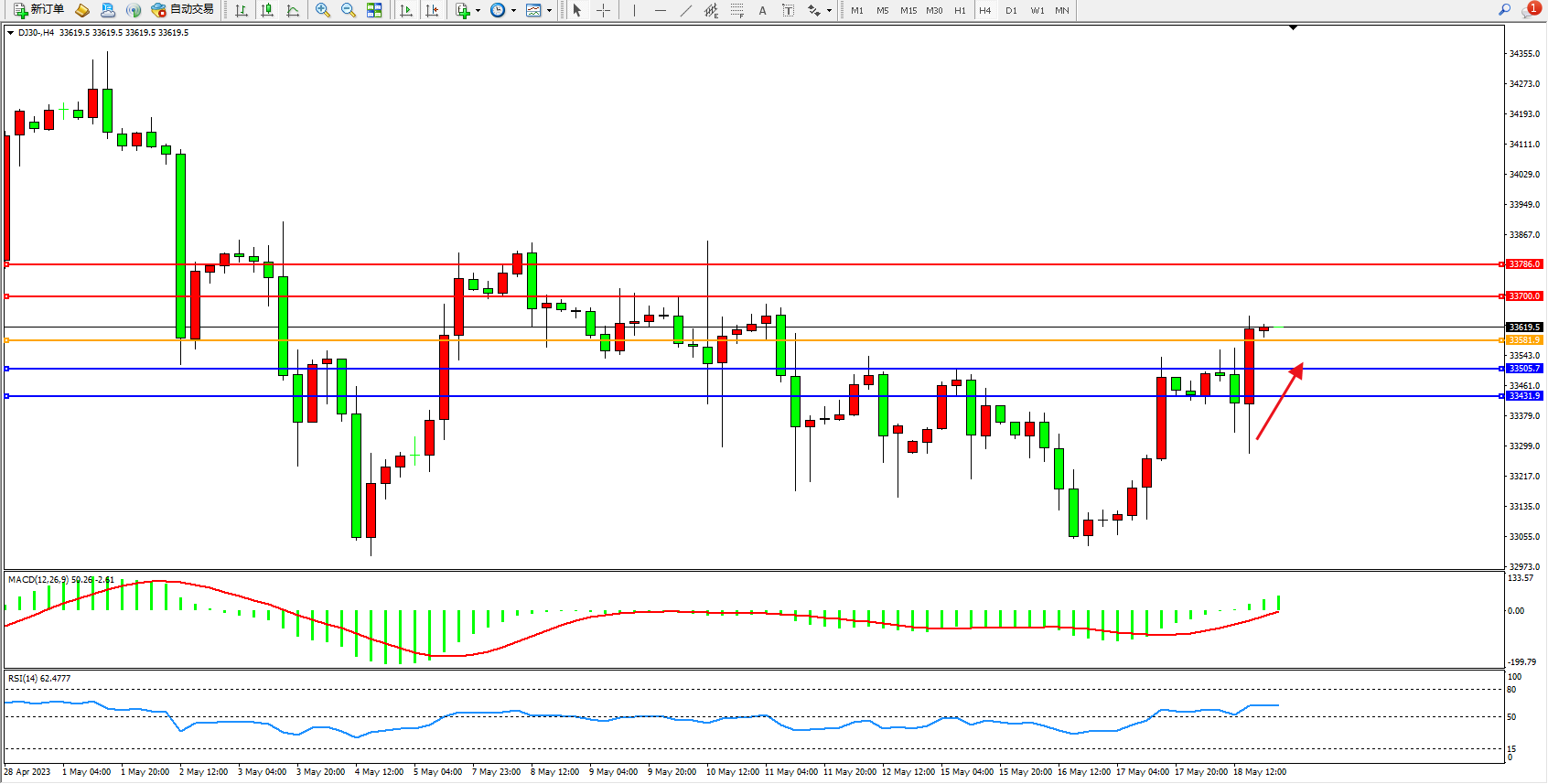Open the chart templates dropdown arrow

549,11
